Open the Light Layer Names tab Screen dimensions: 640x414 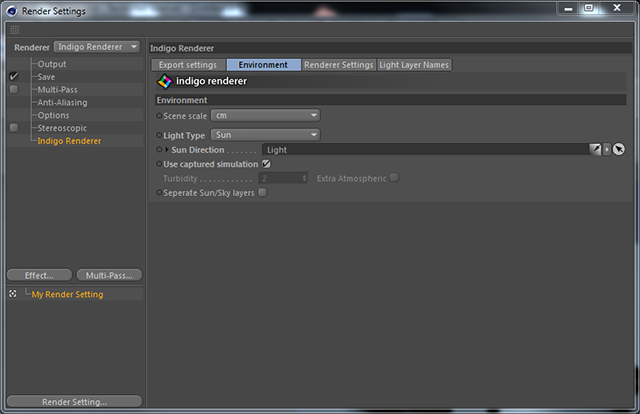[414, 65]
